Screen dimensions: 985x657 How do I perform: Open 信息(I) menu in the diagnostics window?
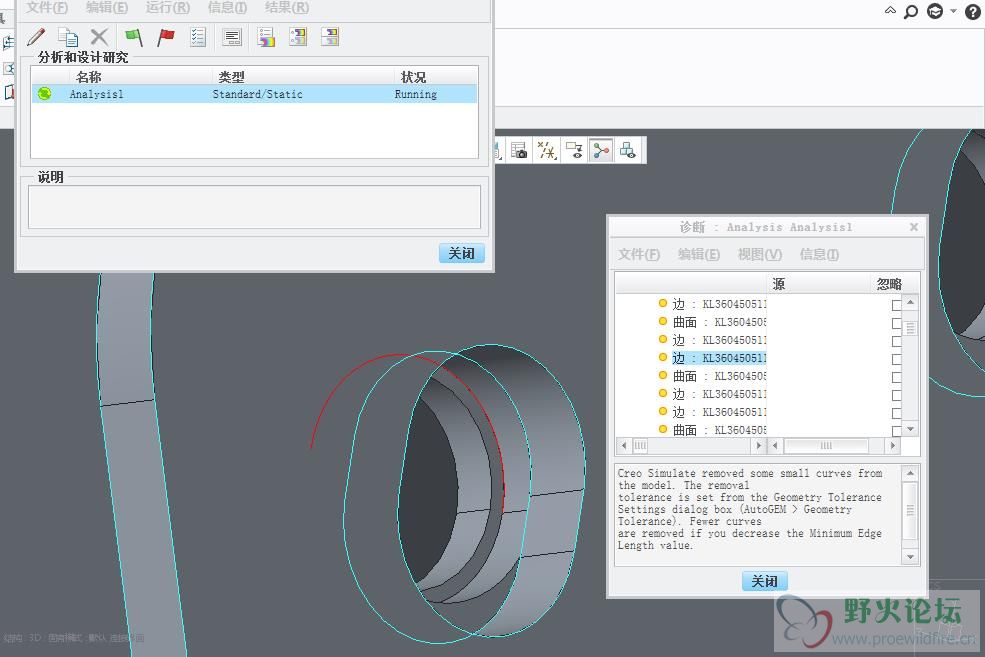point(819,254)
